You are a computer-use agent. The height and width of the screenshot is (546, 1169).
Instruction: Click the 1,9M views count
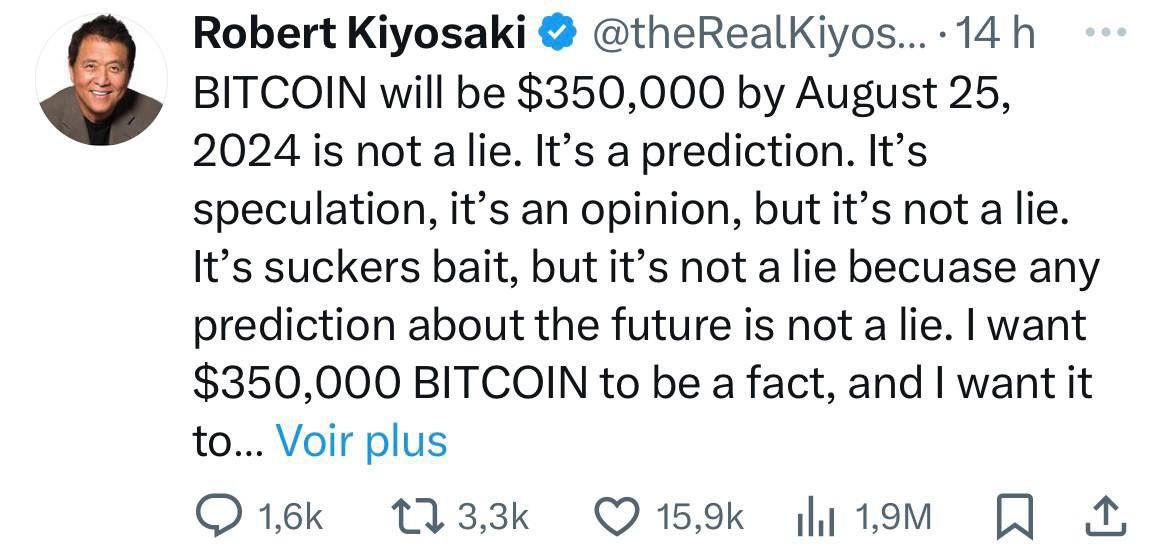[894, 516]
